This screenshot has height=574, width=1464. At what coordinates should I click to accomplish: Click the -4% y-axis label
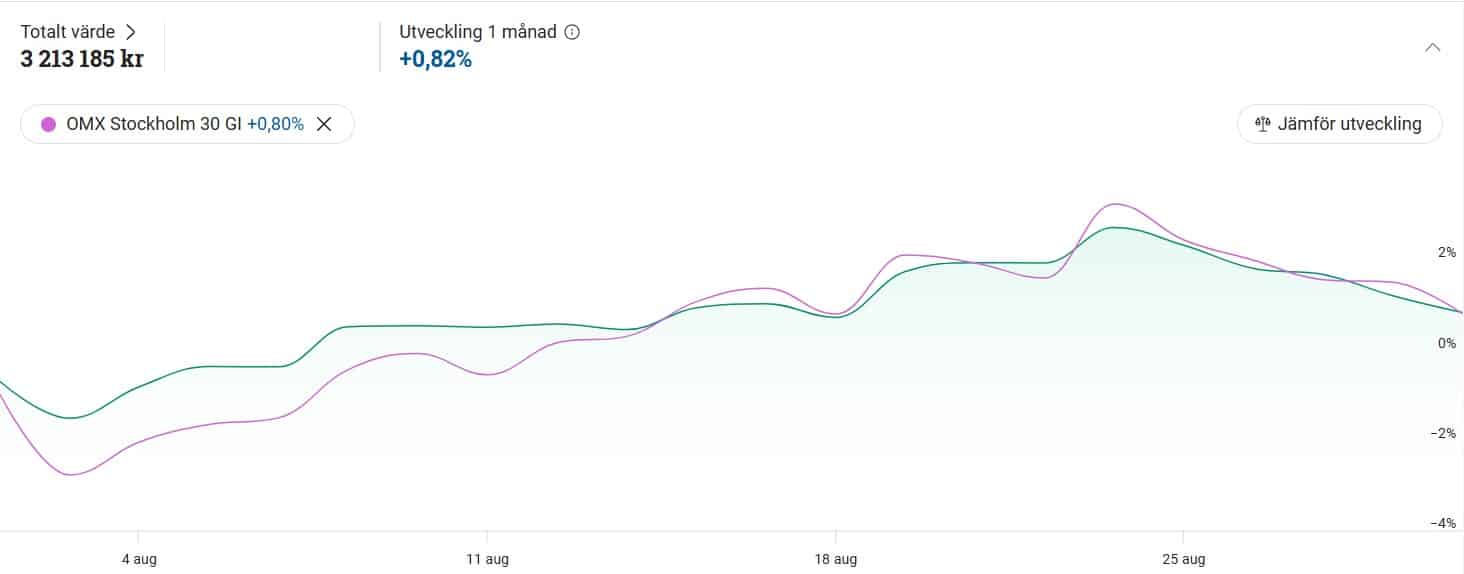(1443, 523)
